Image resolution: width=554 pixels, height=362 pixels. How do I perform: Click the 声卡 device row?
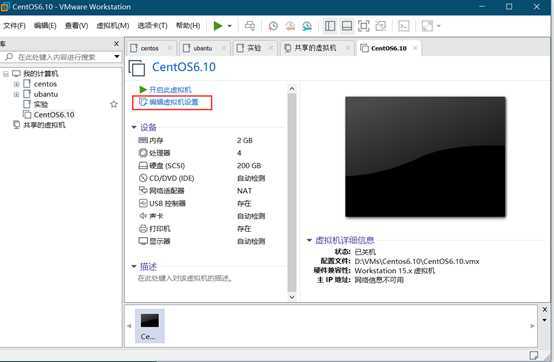pyautogui.click(x=201, y=216)
